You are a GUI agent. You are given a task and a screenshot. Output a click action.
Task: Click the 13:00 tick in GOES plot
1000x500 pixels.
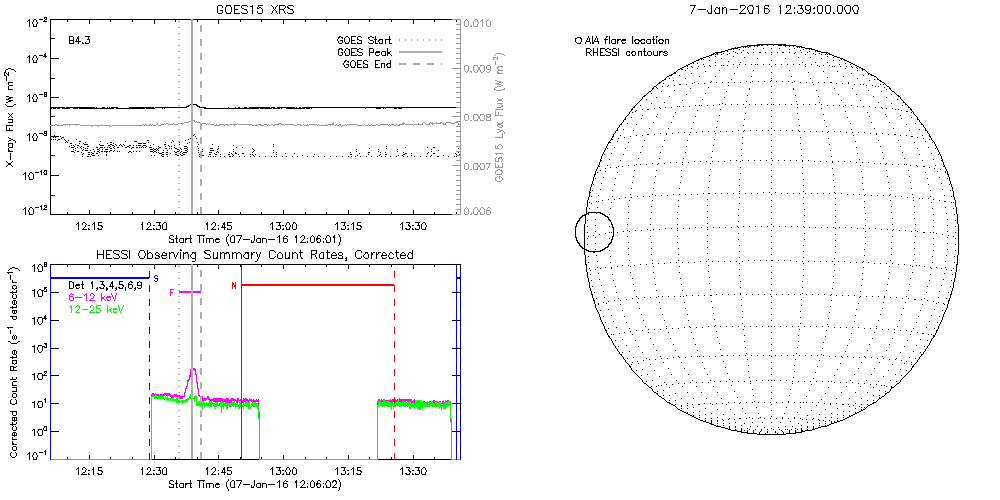tap(283, 226)
